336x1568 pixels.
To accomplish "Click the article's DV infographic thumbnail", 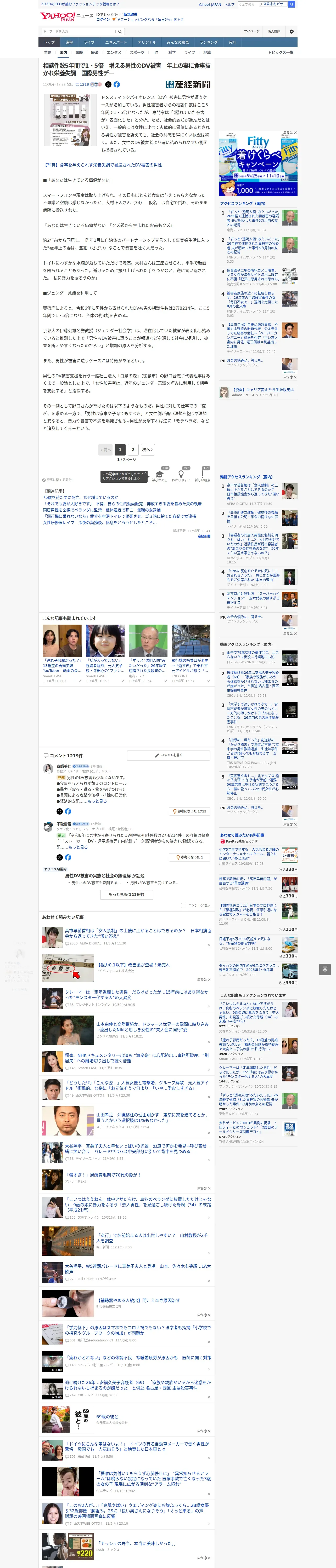I will (70, 120).
